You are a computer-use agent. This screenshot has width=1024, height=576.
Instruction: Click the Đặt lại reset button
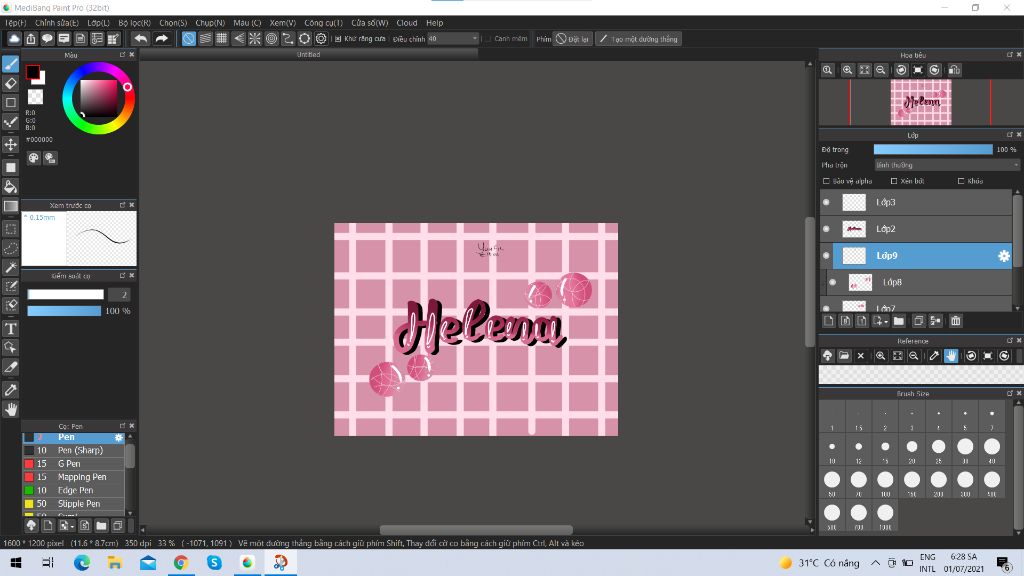pyautogui.click(x=573, y=39)
